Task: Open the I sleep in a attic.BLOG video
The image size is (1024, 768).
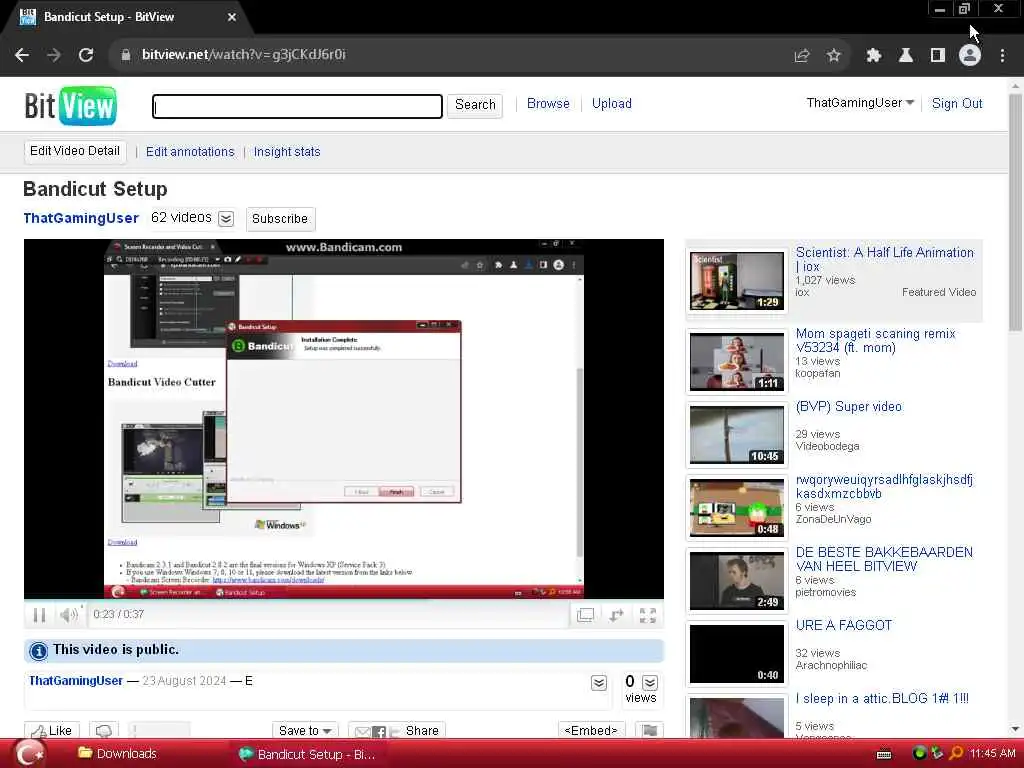Action: pyautogui.click(x=882, y=699)
